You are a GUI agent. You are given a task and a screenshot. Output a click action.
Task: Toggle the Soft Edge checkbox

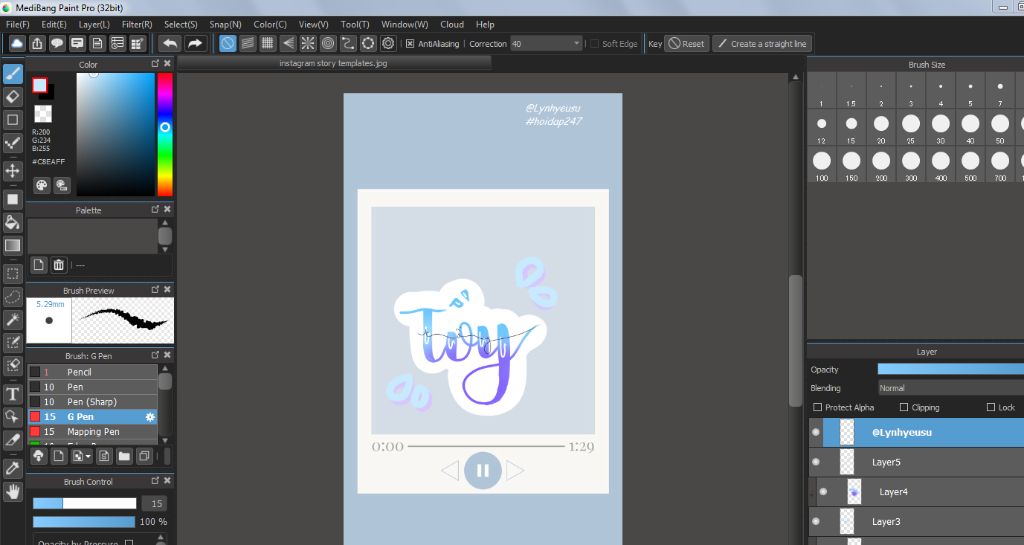pos(594,44)
